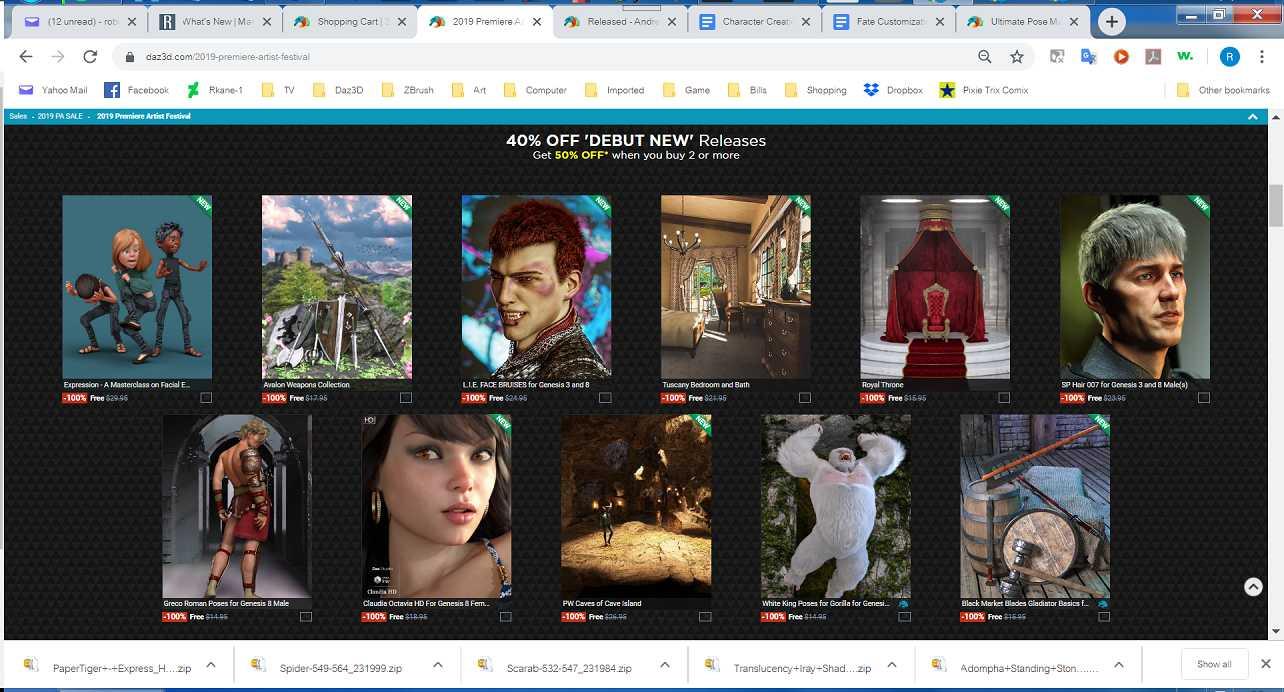Open the Facebook bookmark
The height and width of the screenshot is (692, 1284).
[x=137, y=90]
